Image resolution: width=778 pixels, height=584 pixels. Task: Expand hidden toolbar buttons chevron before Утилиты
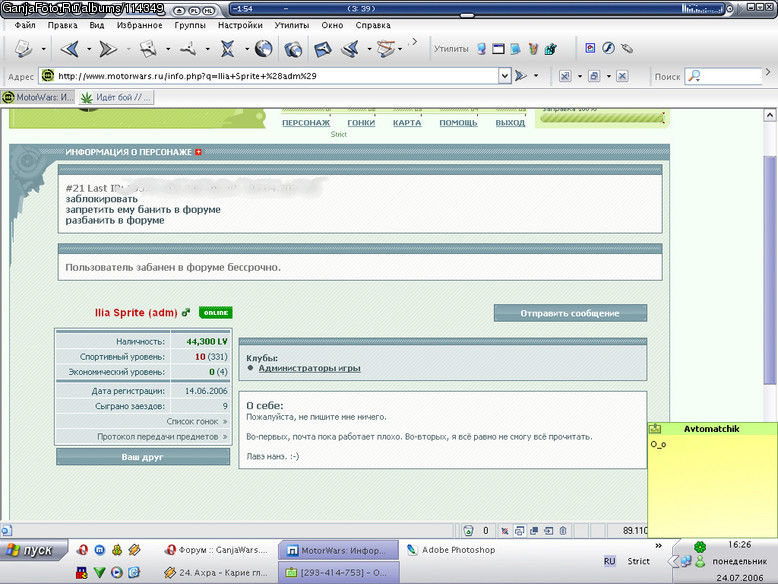tap(414, 42)
